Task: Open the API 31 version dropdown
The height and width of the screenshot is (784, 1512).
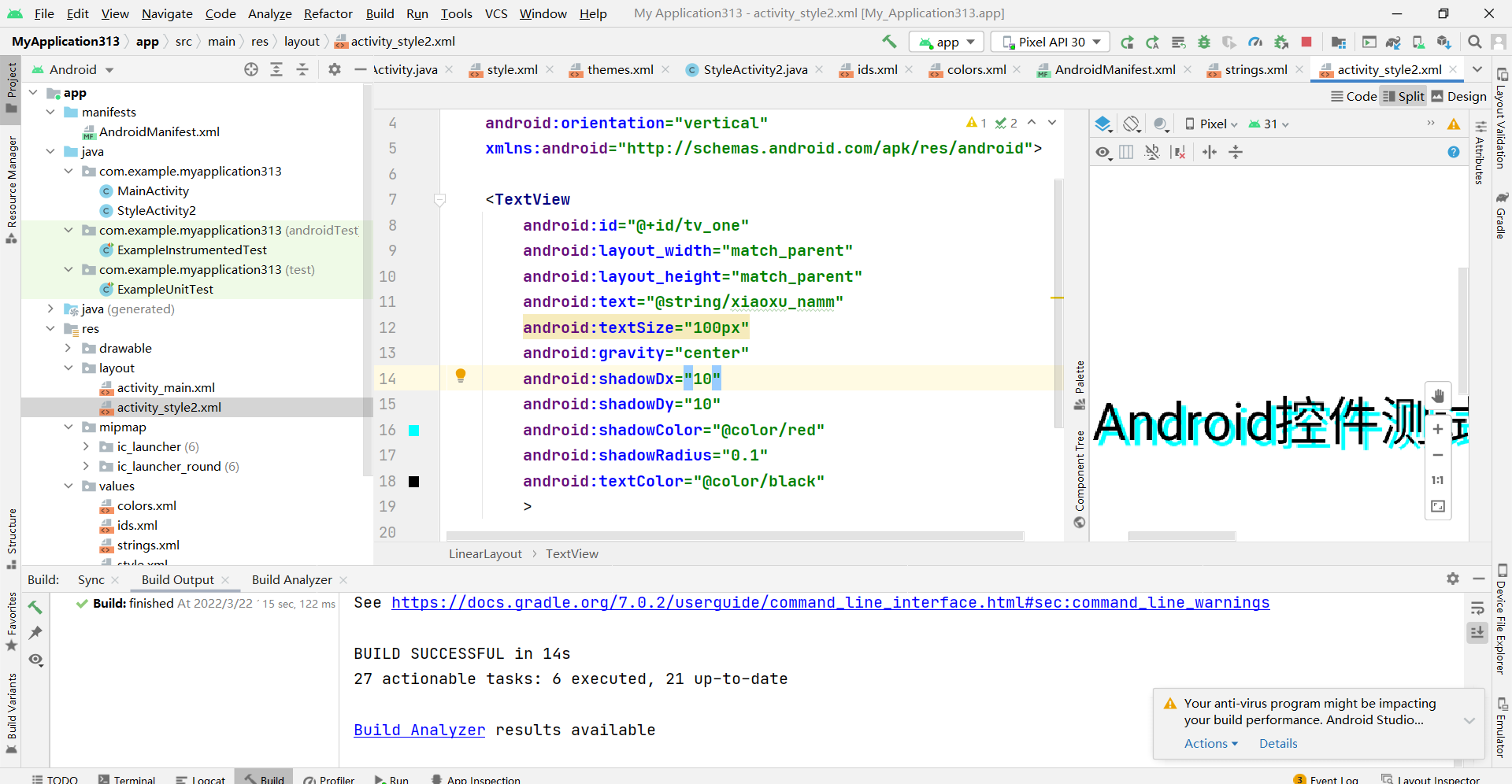Action: (1268, 124)
